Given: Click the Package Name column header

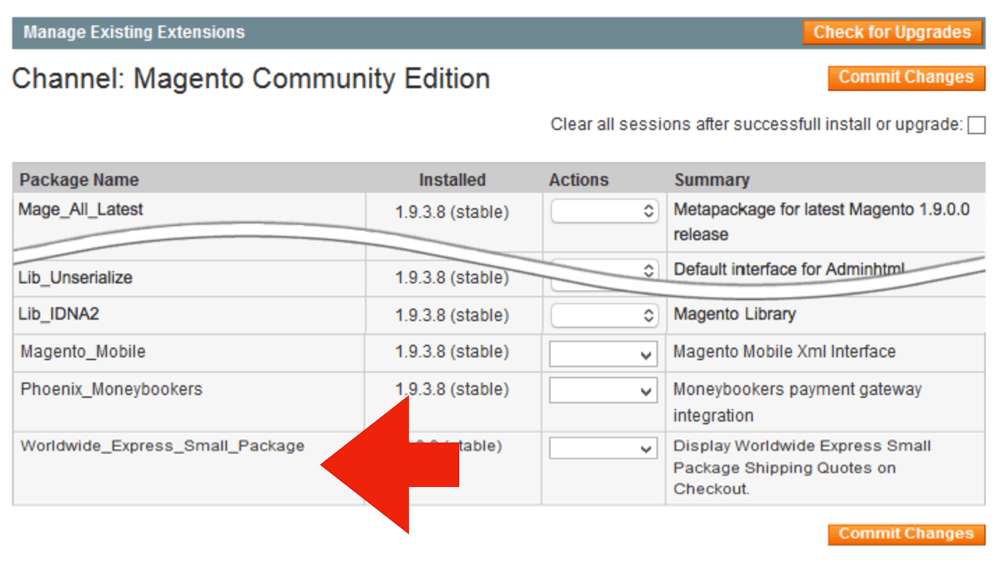Looking at the screenshot, I should click(79, 180).
